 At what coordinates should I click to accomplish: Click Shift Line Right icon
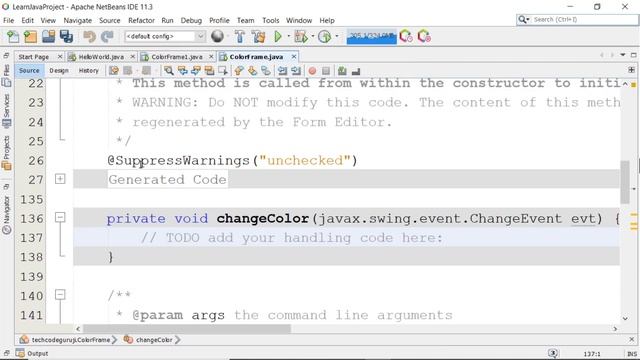(296, 71)
